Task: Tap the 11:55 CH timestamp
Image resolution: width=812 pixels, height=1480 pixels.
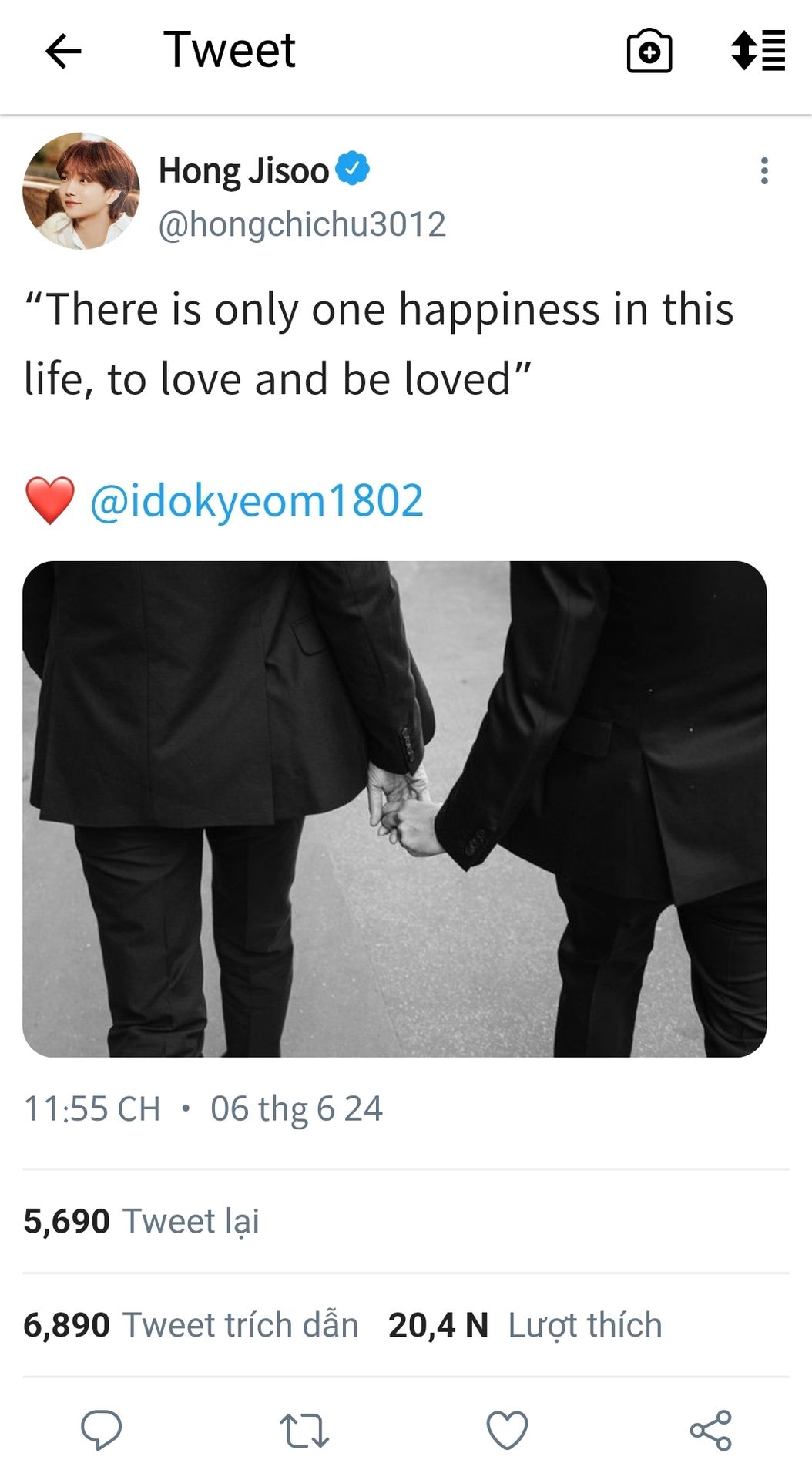Action: (92, 1108)
